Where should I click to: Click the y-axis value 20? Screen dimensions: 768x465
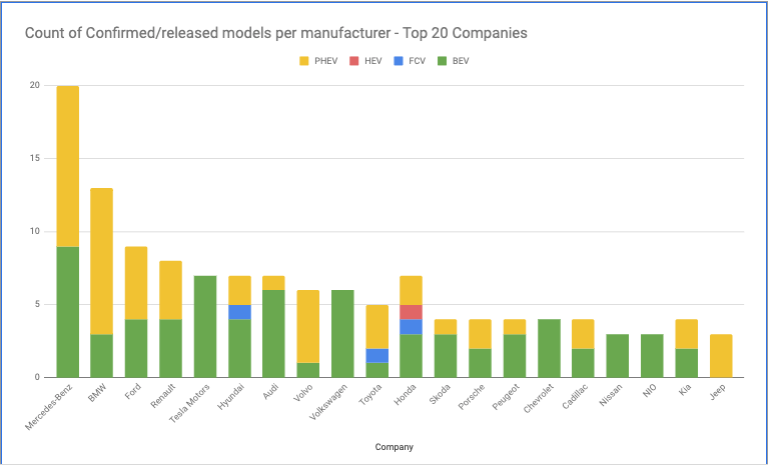tap(34, 85)
